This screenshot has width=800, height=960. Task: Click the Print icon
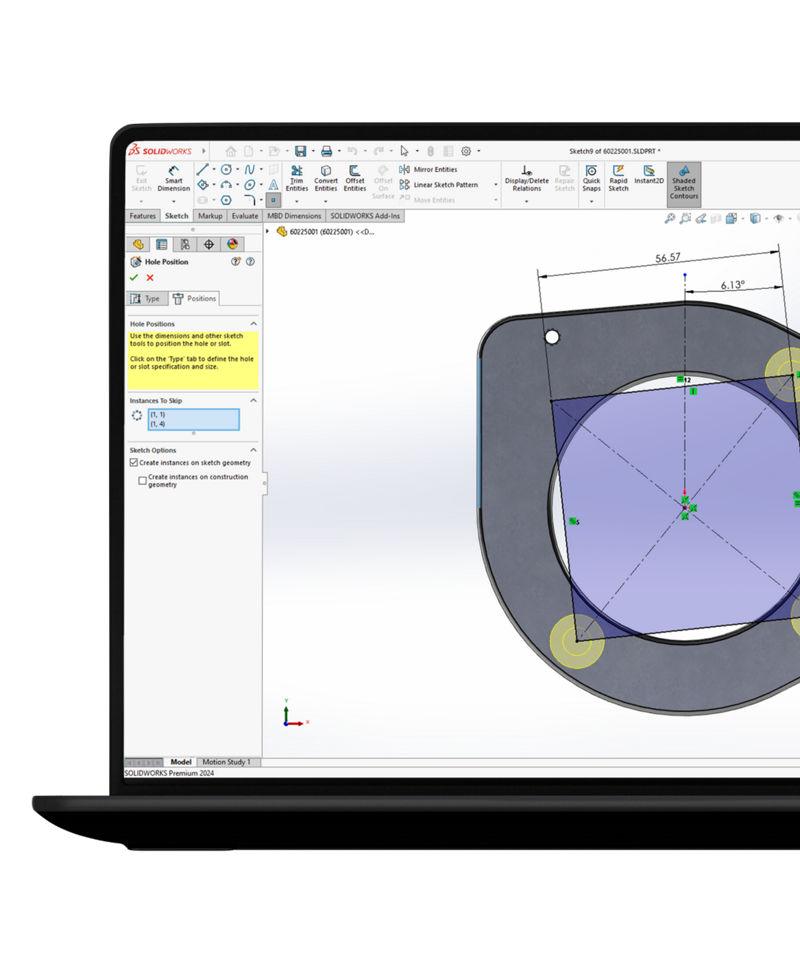327,151
